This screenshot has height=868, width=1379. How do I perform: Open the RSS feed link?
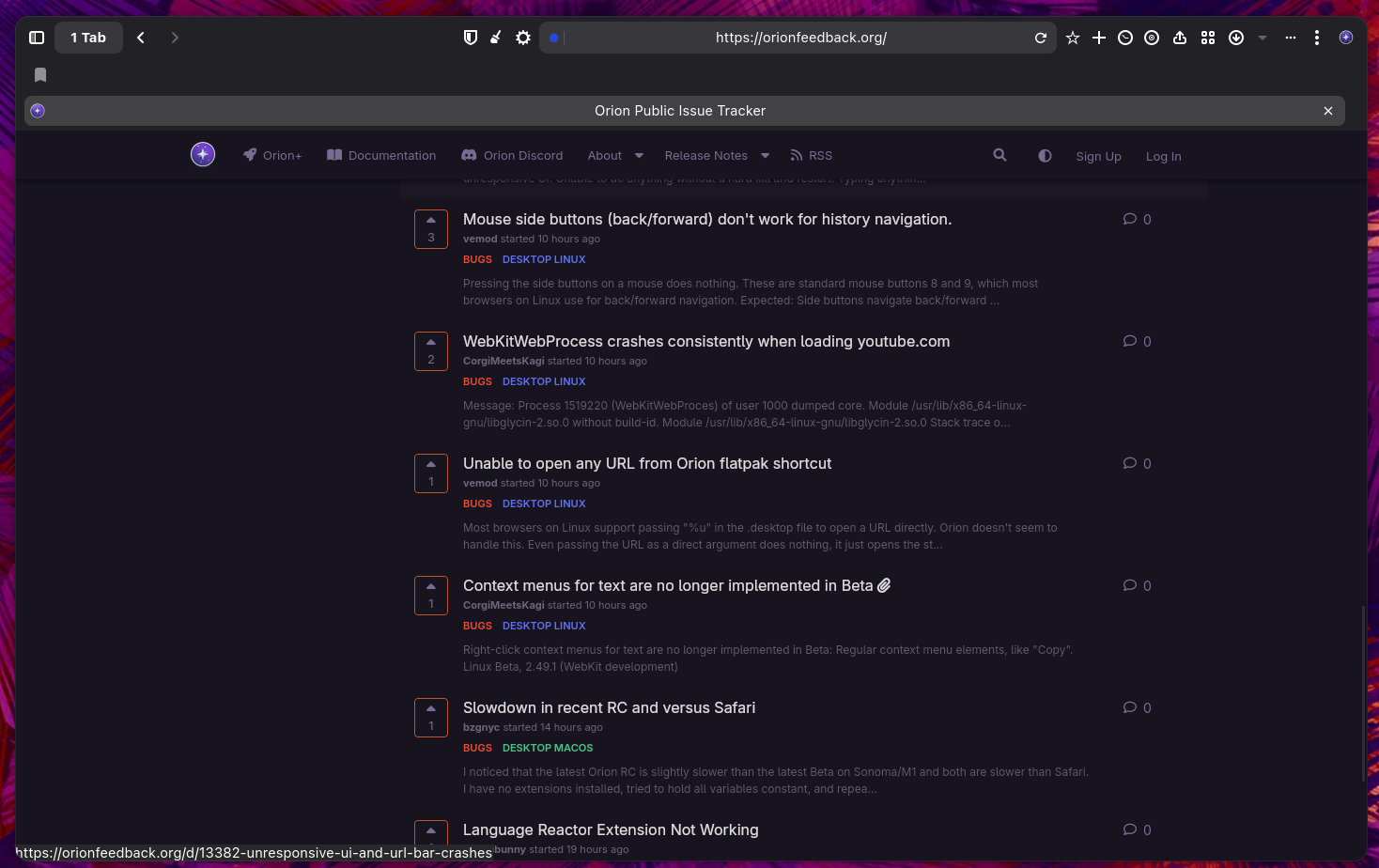coord(811,156)
